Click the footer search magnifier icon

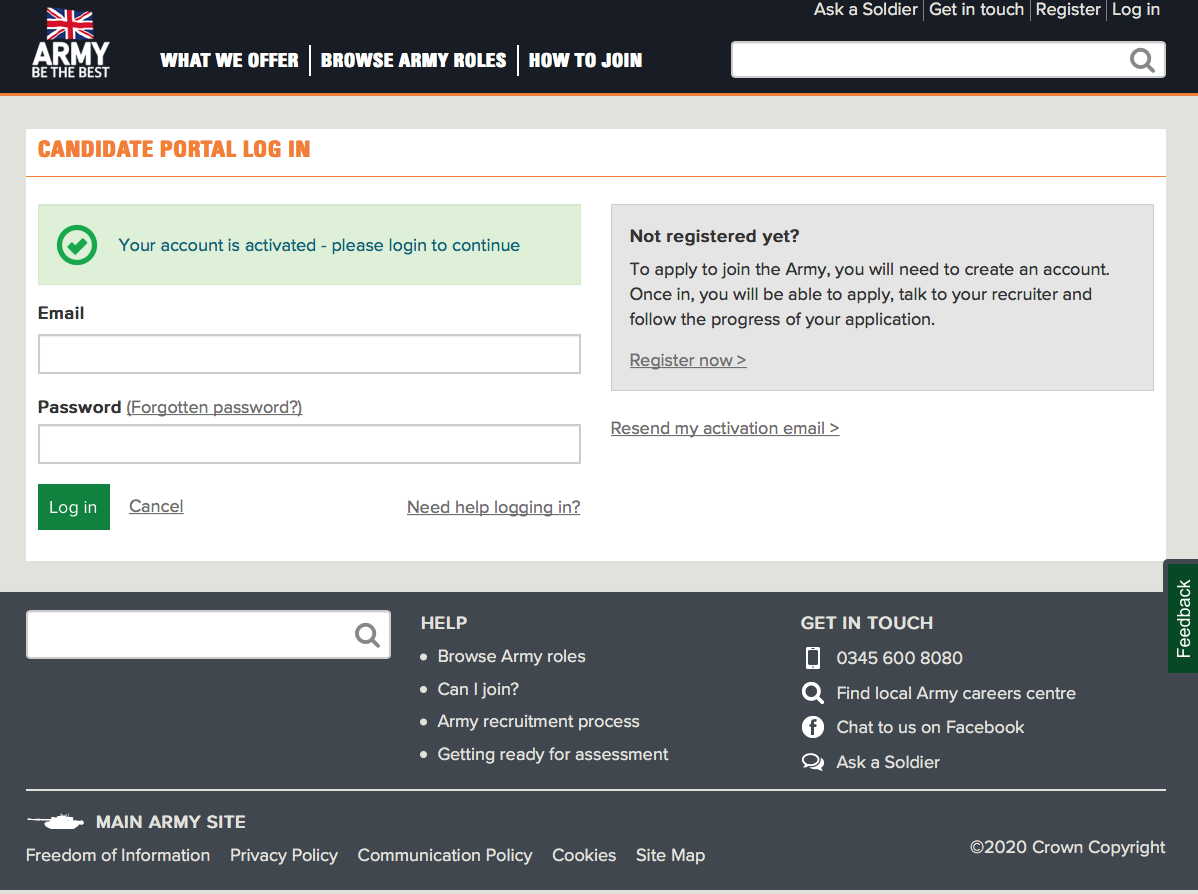pos(367,635)
